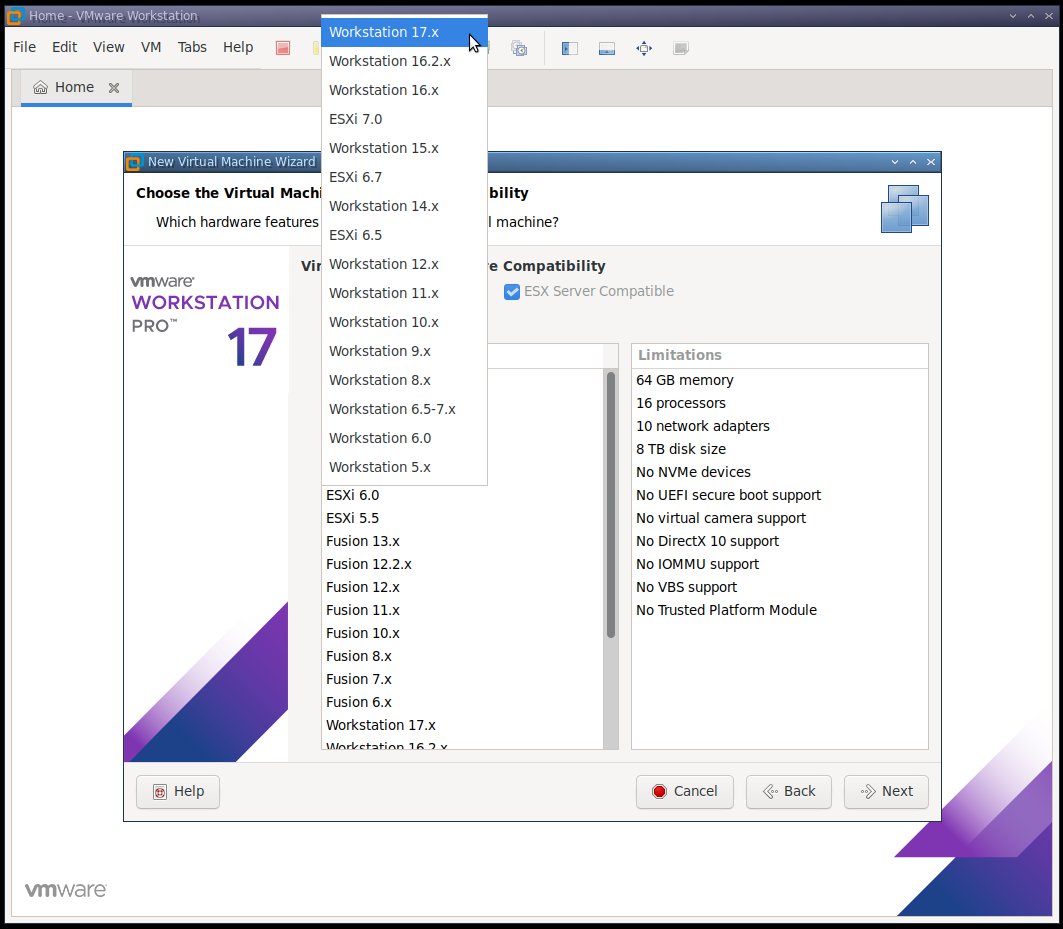The image size is (1063, 929).
Task: Select ESXi 6.7 from the dropdown
Action: (404, 177)
